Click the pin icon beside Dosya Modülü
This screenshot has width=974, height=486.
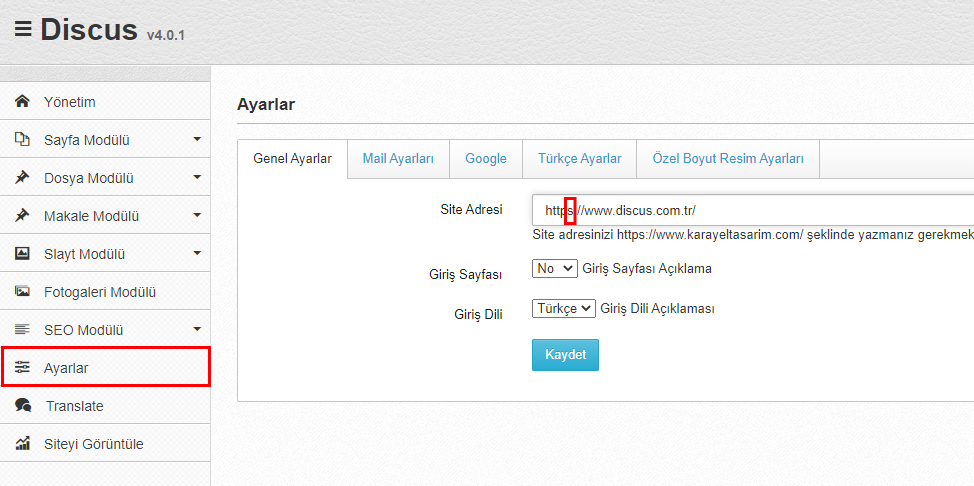(x=22, y=178)
